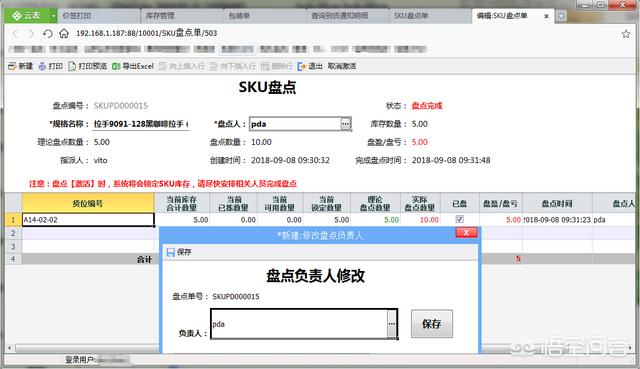Click 取消激活 in the toolbar
The width and height of the screenshot is (640, 369).
click(x=342, y=66)
